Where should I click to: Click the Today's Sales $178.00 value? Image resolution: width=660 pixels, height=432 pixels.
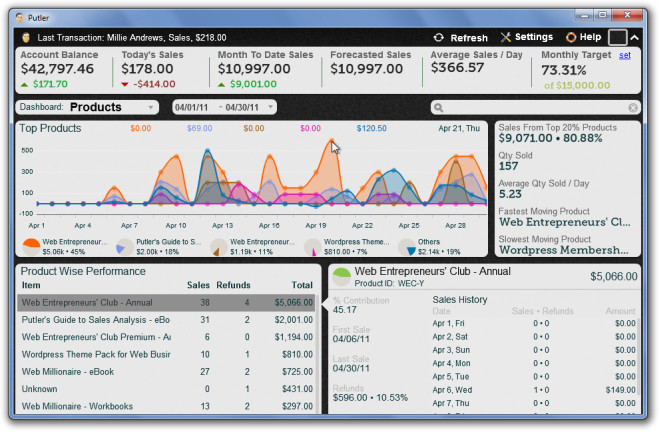click(x=147, y=69)
